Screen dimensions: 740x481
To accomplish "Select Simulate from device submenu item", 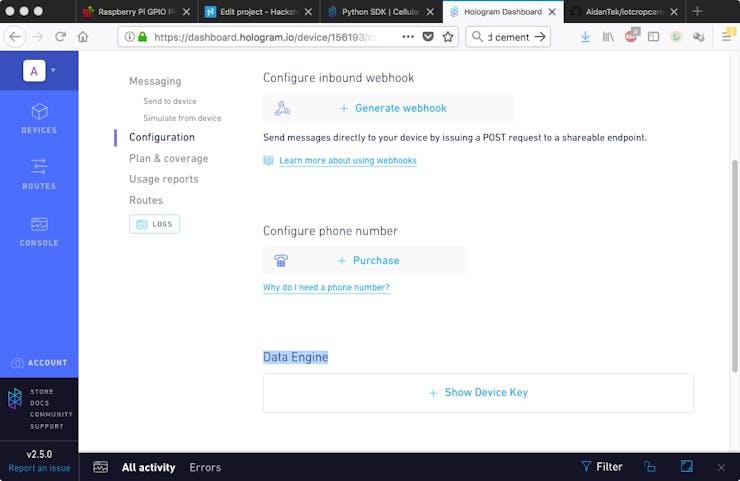I will click(182, 118).
